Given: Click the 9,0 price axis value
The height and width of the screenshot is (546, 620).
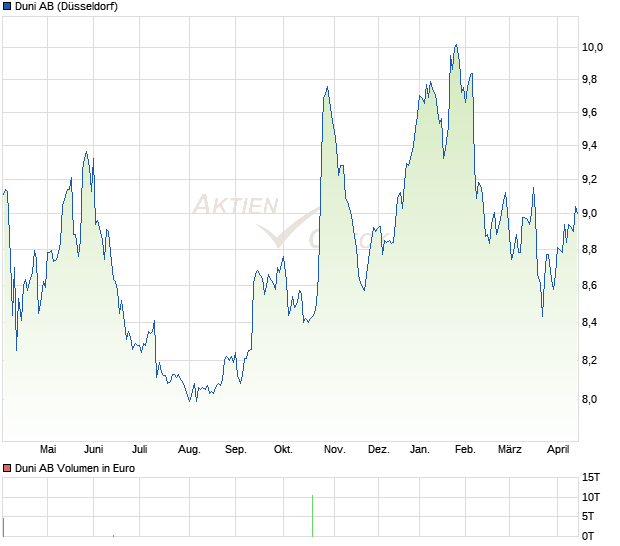Looking at the screenshot, I should point(590,213).
